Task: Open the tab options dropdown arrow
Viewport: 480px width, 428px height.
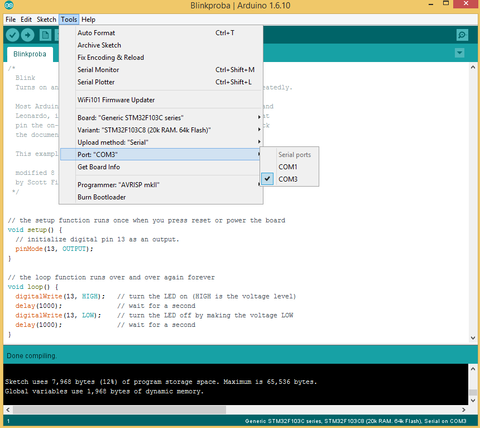Action: pos(460,53)
